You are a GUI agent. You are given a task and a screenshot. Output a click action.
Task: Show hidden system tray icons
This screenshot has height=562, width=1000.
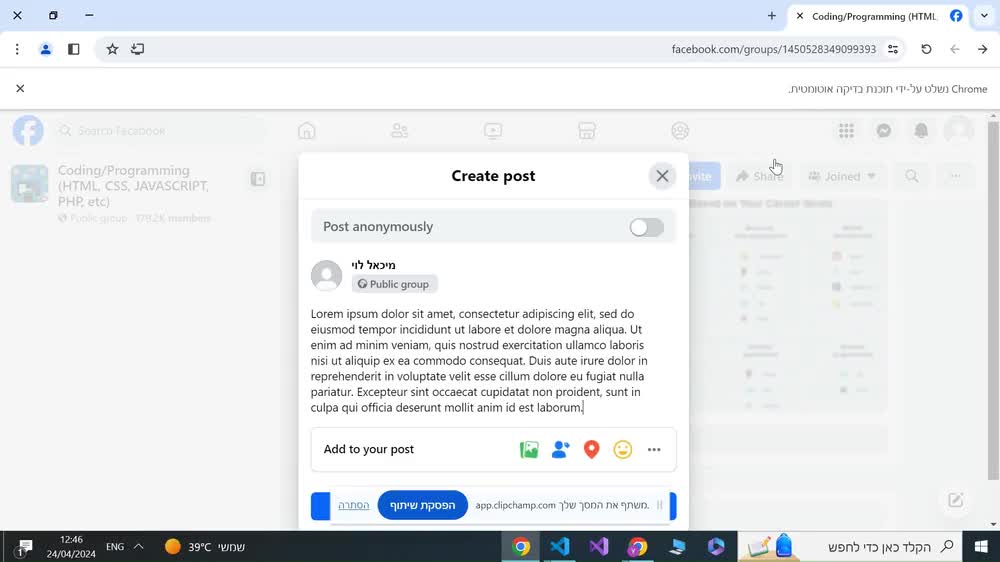pos(138,547)
